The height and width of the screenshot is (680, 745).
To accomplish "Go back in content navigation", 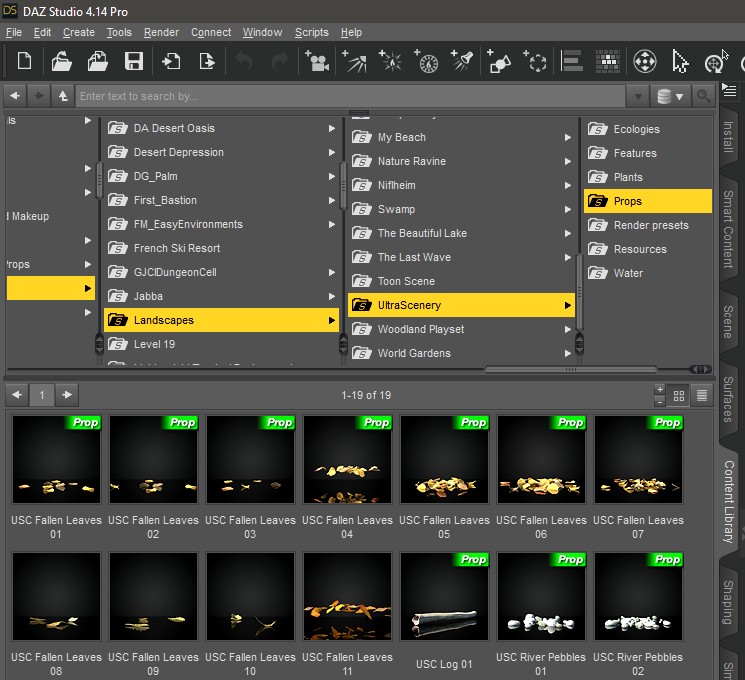I will [15, 96].
